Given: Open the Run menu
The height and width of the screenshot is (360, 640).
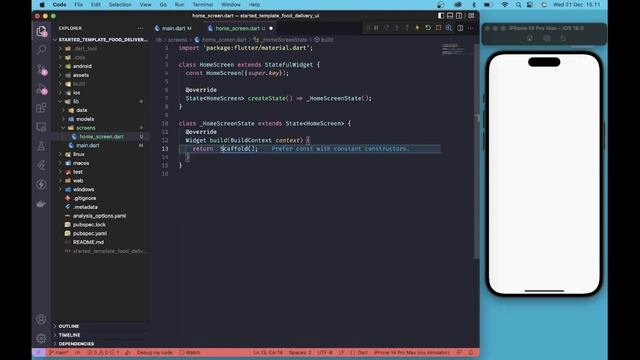Looking at the screenshot, I should [180, 5].
